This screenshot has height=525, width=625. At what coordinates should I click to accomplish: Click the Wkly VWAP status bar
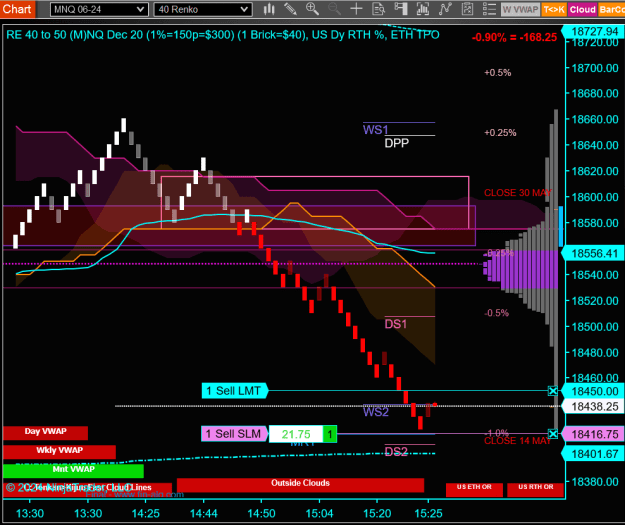click(x=59, y=451)
